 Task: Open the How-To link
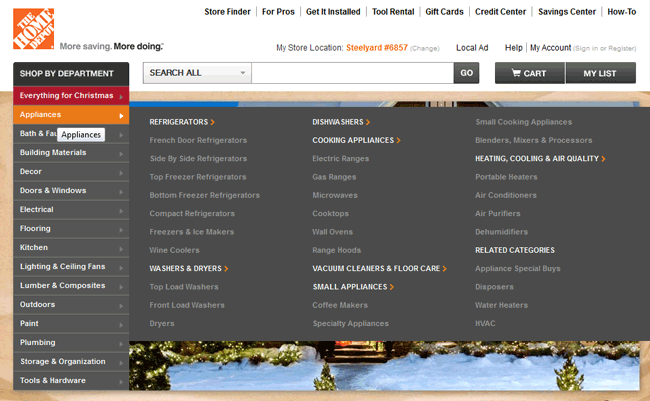621,12
